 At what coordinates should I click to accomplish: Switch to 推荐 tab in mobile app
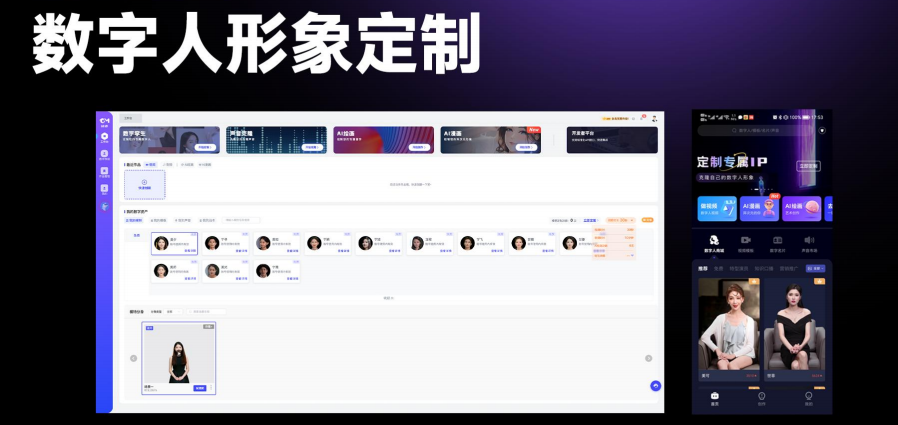pyautogui.click(x=703, y=268)
